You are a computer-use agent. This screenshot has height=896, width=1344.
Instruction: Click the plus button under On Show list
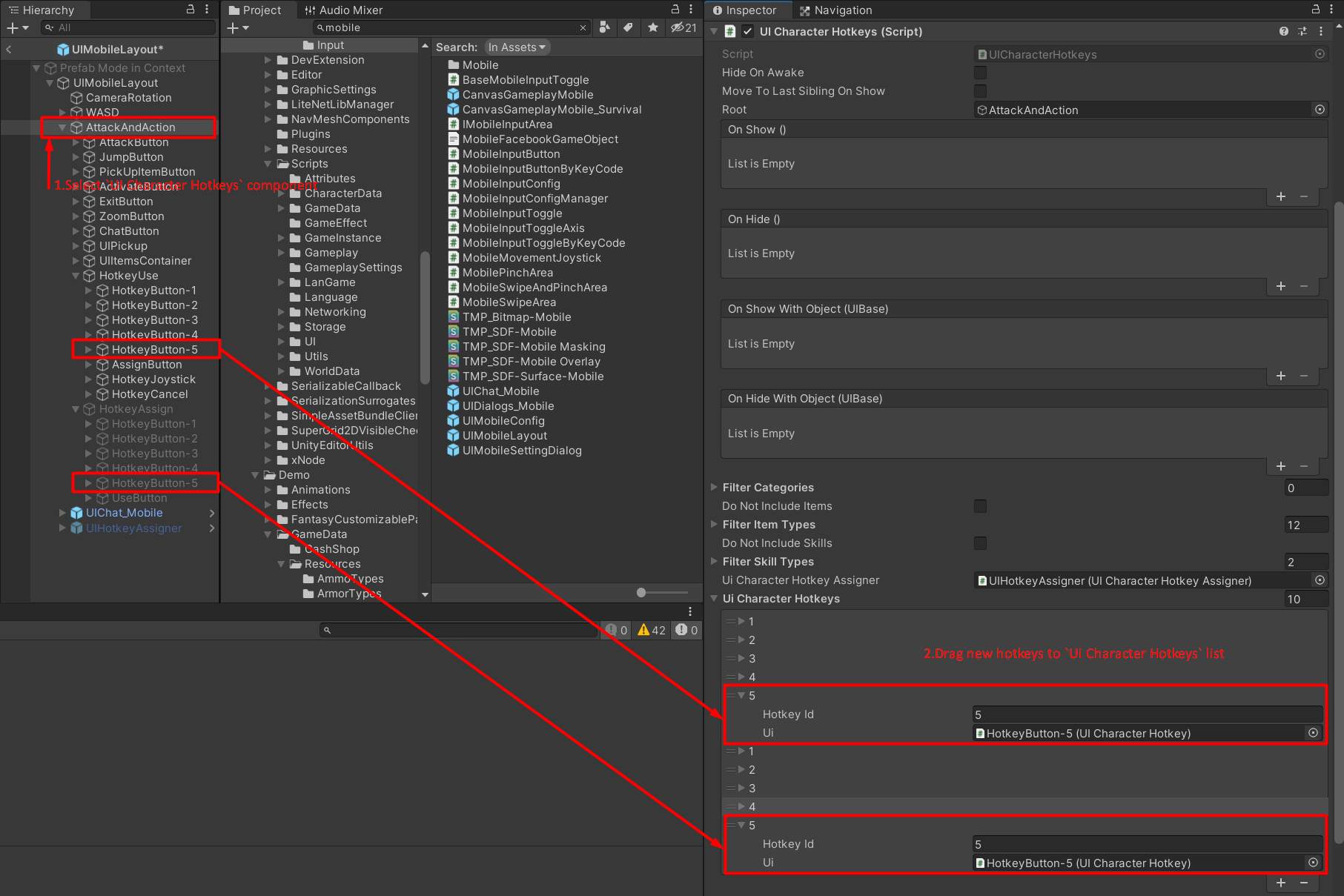[1280, 196]
